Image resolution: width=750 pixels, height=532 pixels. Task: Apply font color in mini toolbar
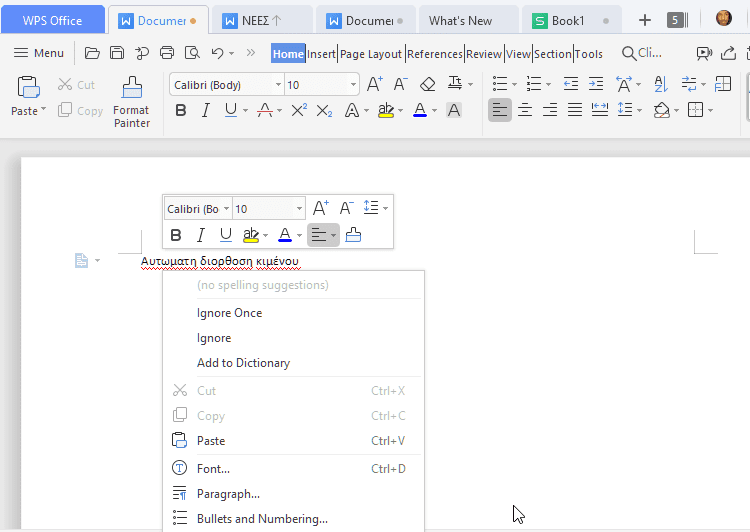point(285,235)
